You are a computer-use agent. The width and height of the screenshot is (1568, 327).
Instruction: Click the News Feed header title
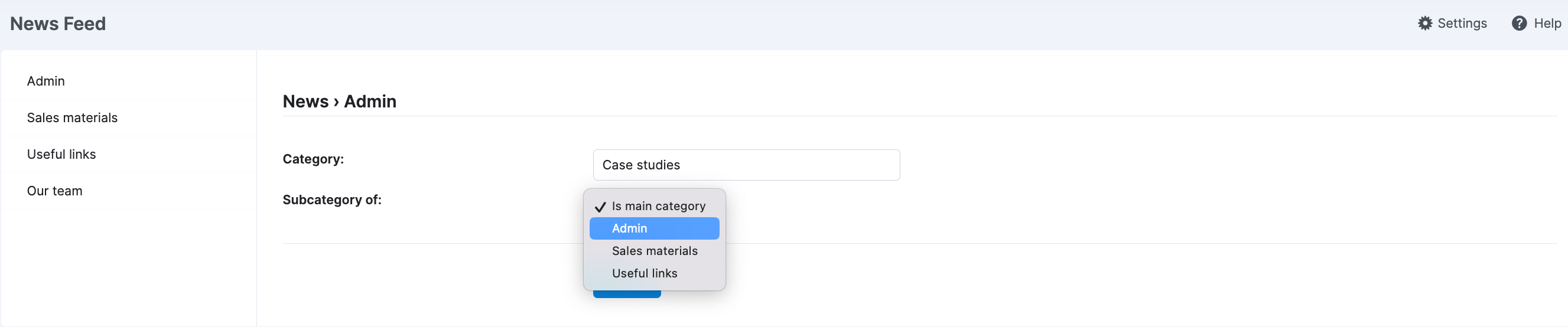coord(58,24)
